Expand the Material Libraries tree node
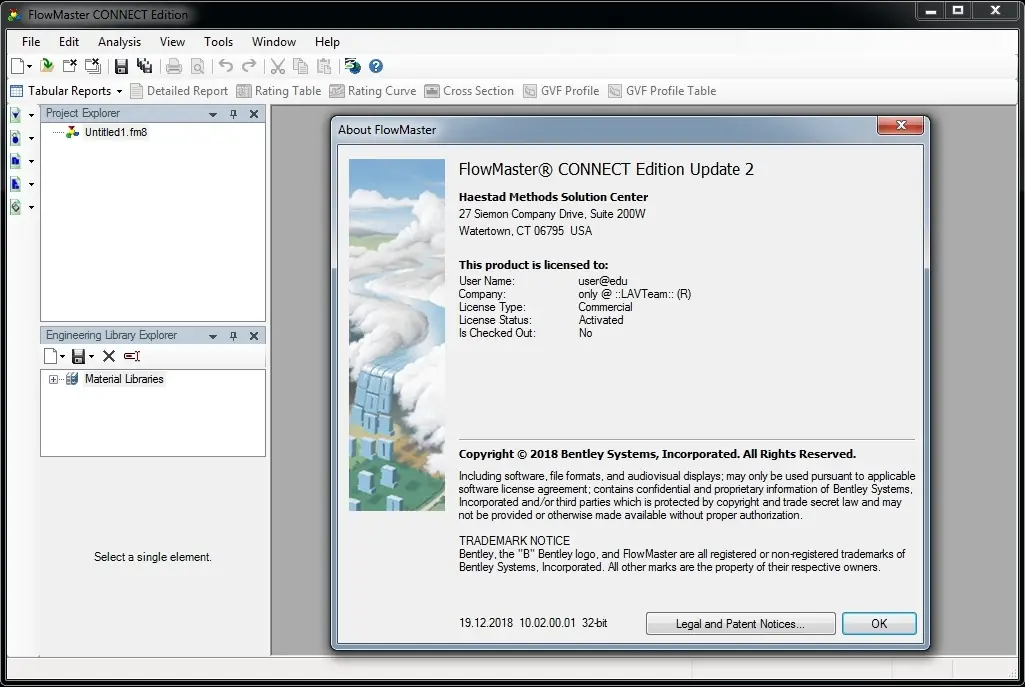This screenshot has height=687, width=1025. click(53, 379)
